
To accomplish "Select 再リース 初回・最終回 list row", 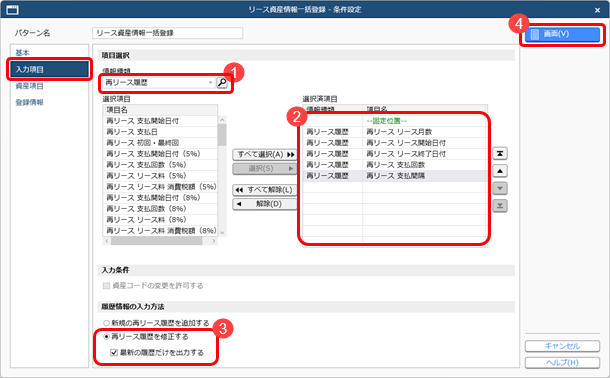I will pos(160,143).
